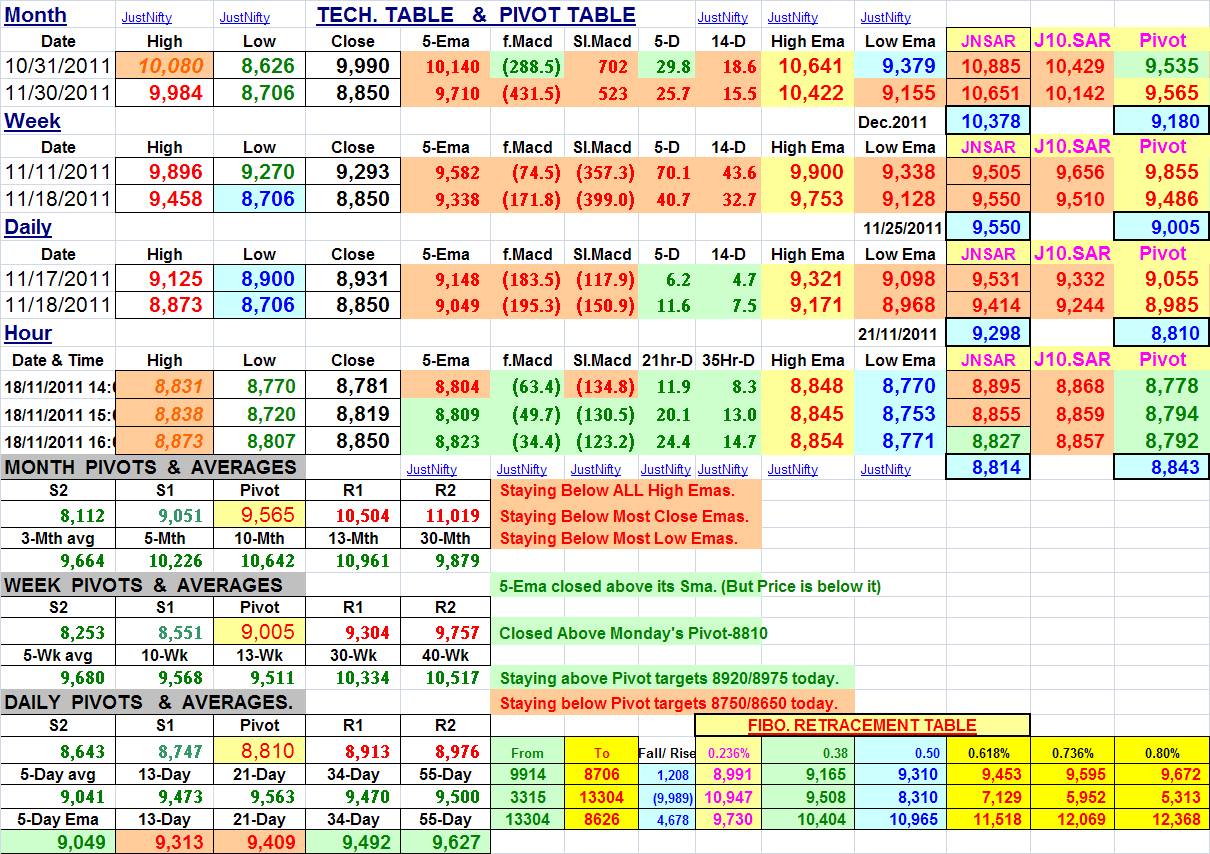Click 'Staying Below ALL High Emas.' note
Viewport: 1210px width, 854px height.
coord(616,490)
